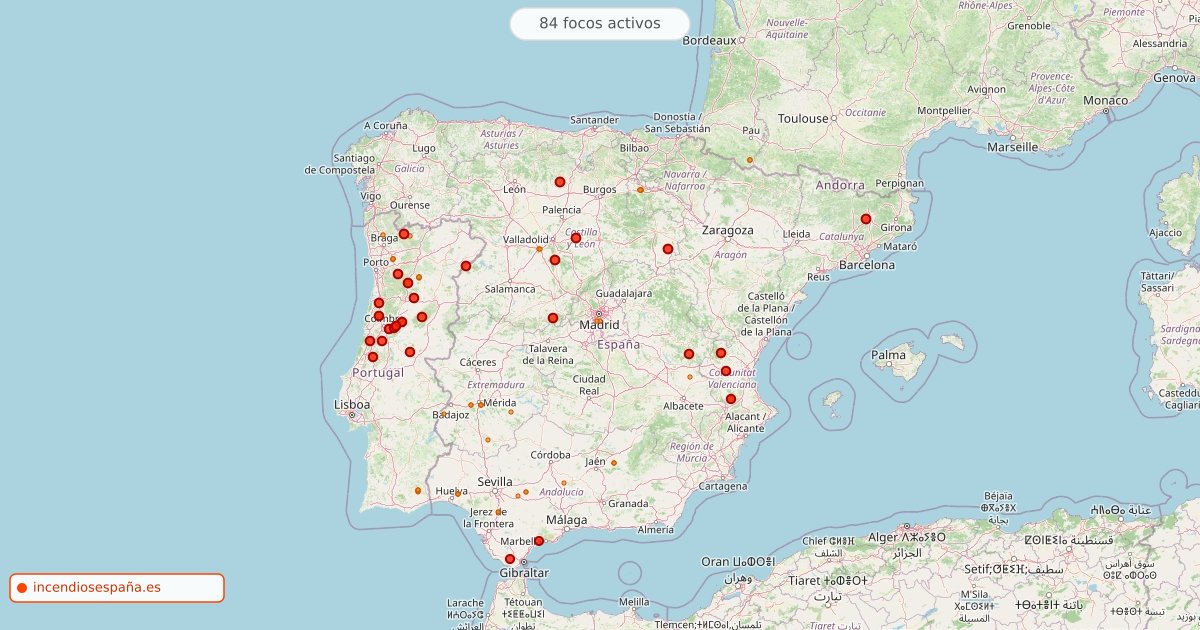The width and height of the screenshot is (1200, 630).
Task: Select the red fire marker near Girona
Action: point(866,219)
